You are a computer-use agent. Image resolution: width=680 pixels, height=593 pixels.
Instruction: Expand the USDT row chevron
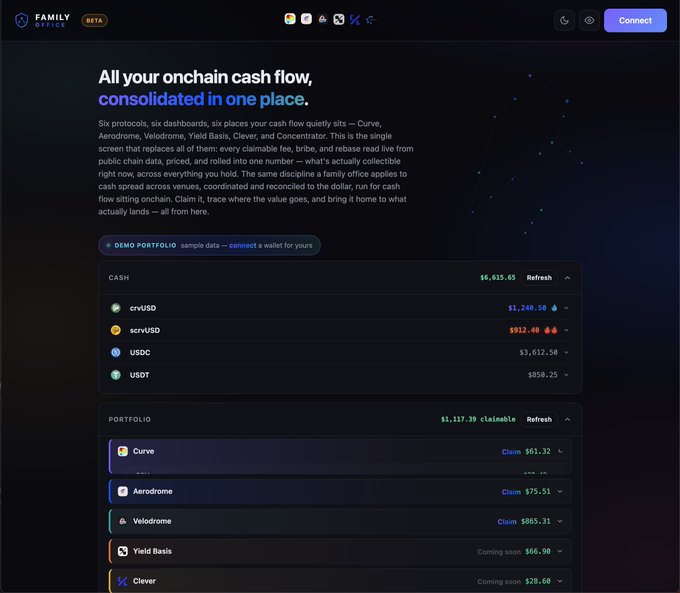pyautogui.click(x=566, y=375)
